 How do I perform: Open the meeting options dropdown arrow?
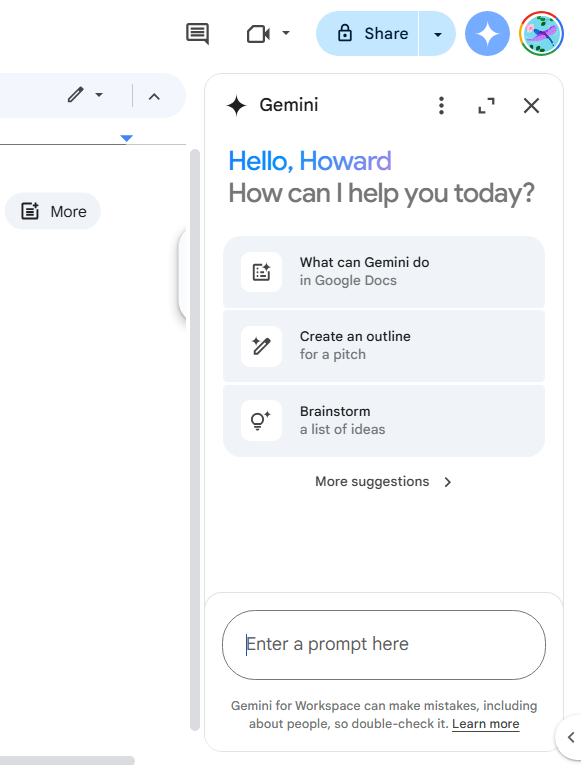pyautogui.click(x=286, y=33)
